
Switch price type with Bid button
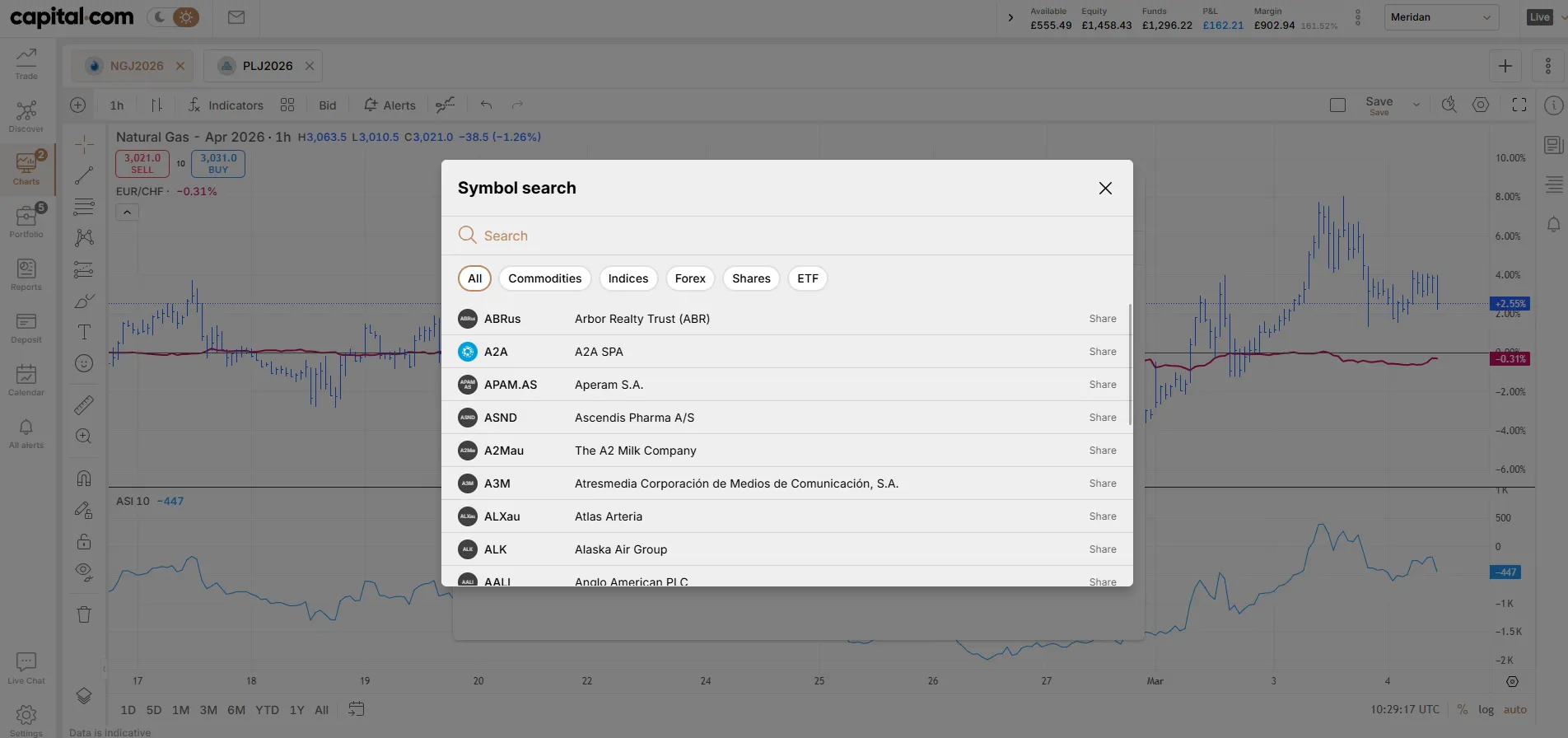click(328, 105)
